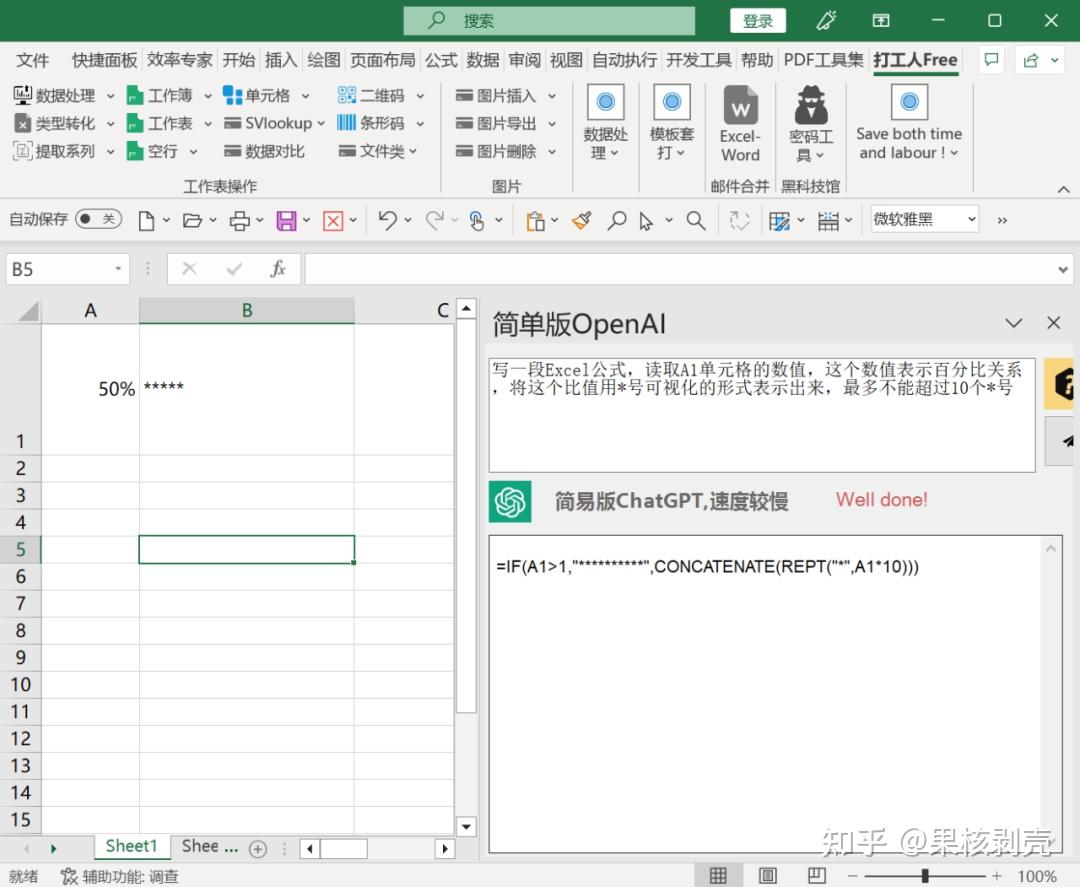Open the SVlookup tool
This screenshot has height=887, width=1080.
(274, 123)
